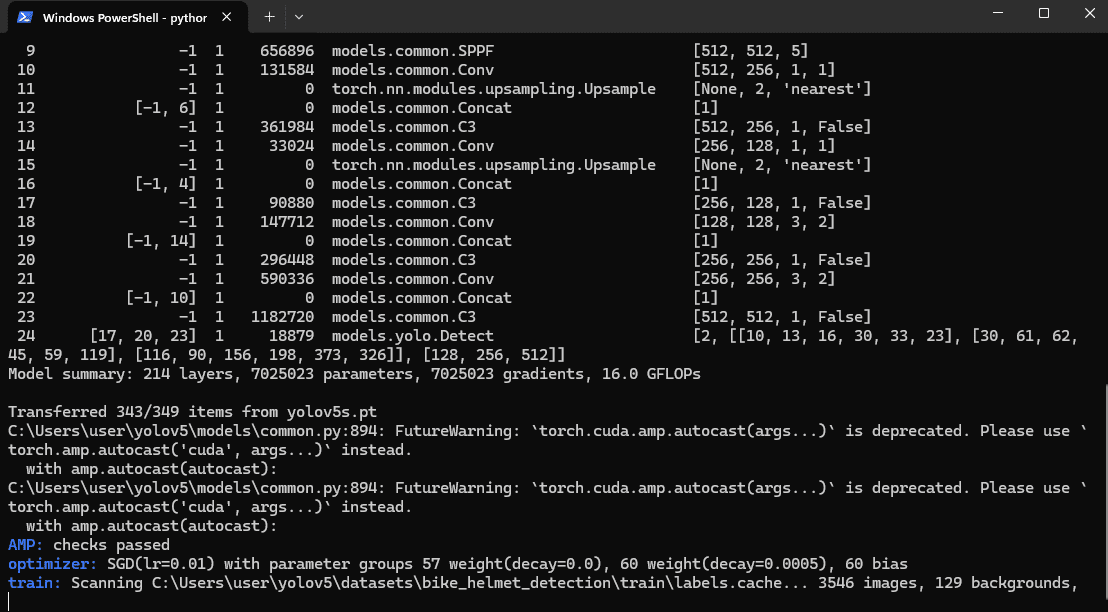Click the blinking cursor on the last line

tap(9, 601)
